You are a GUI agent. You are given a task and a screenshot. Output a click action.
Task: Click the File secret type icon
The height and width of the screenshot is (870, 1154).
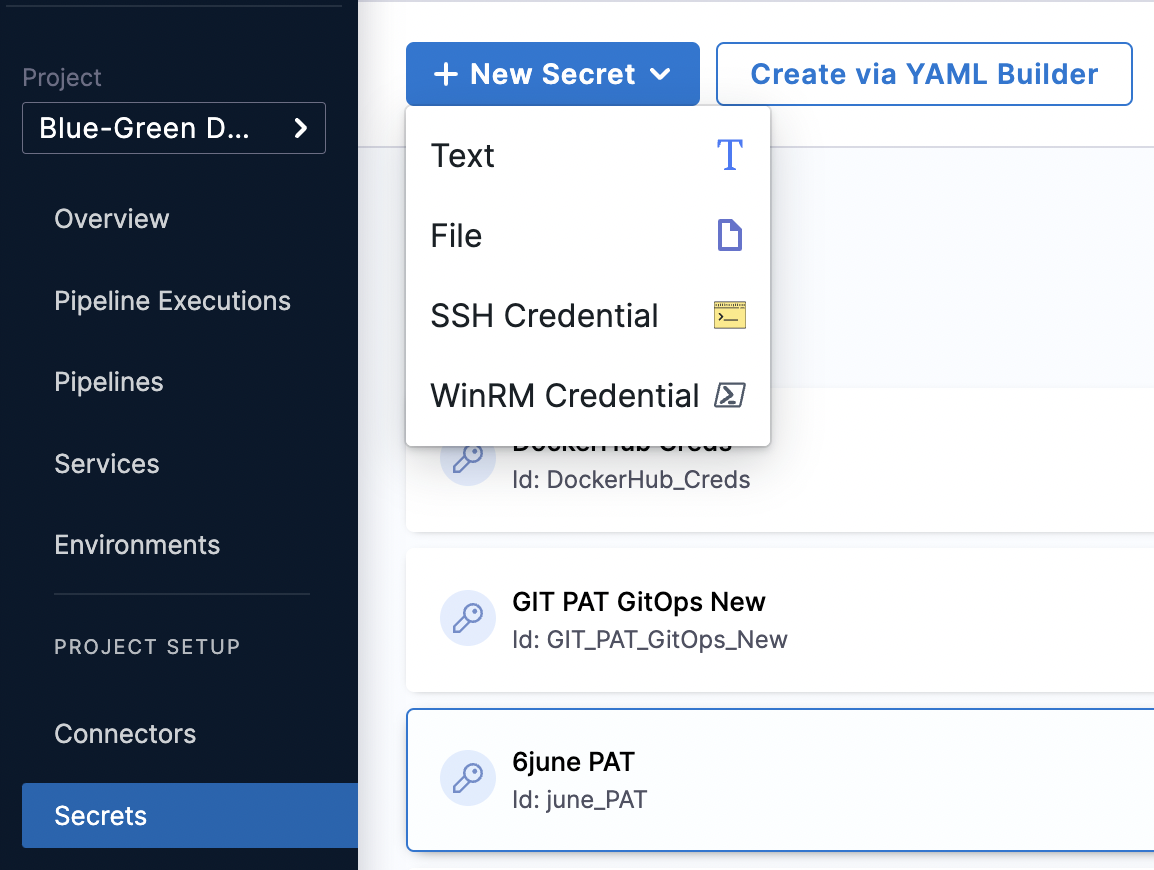pos(729,235)
